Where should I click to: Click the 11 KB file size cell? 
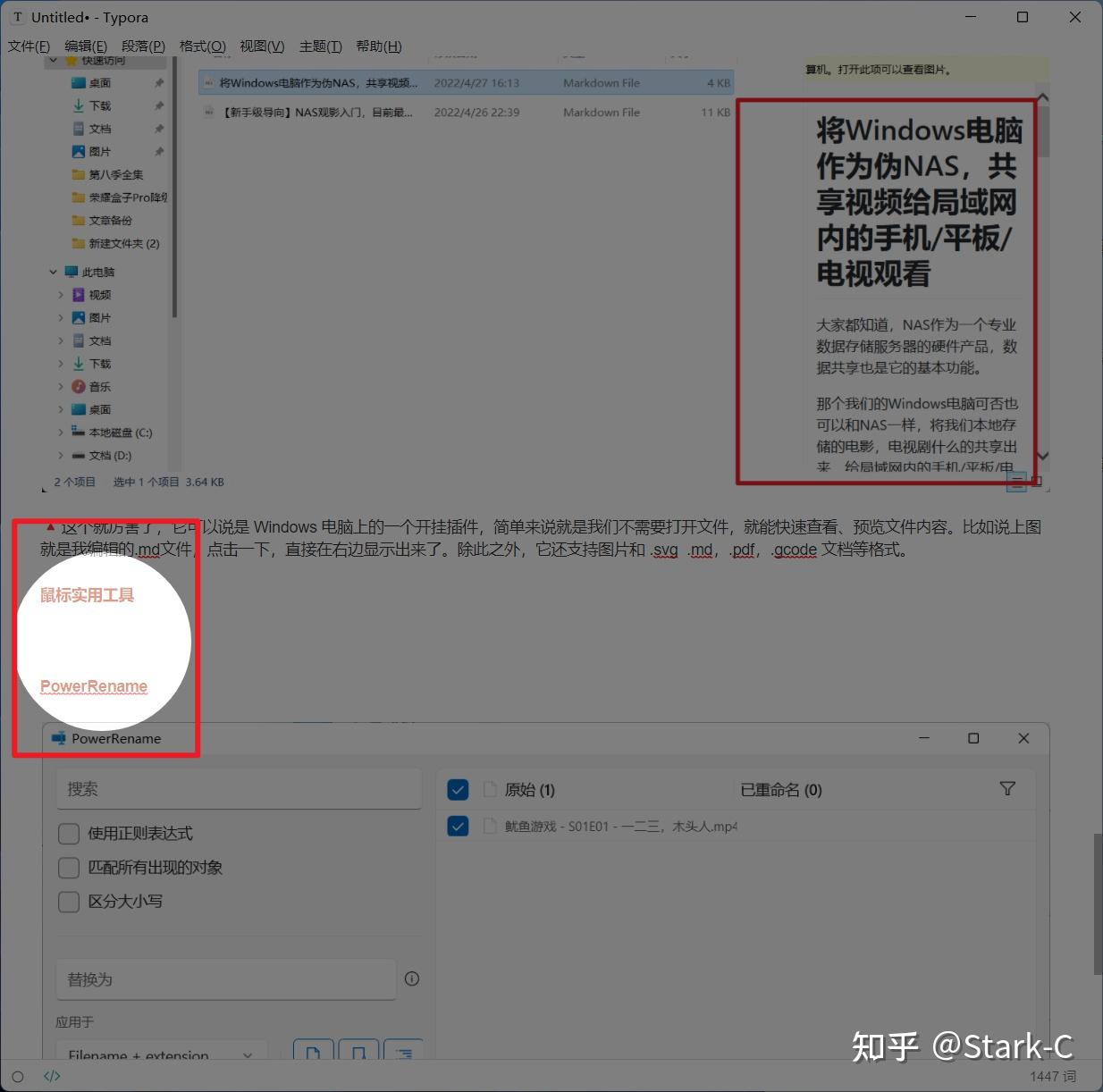click(716, 113)
